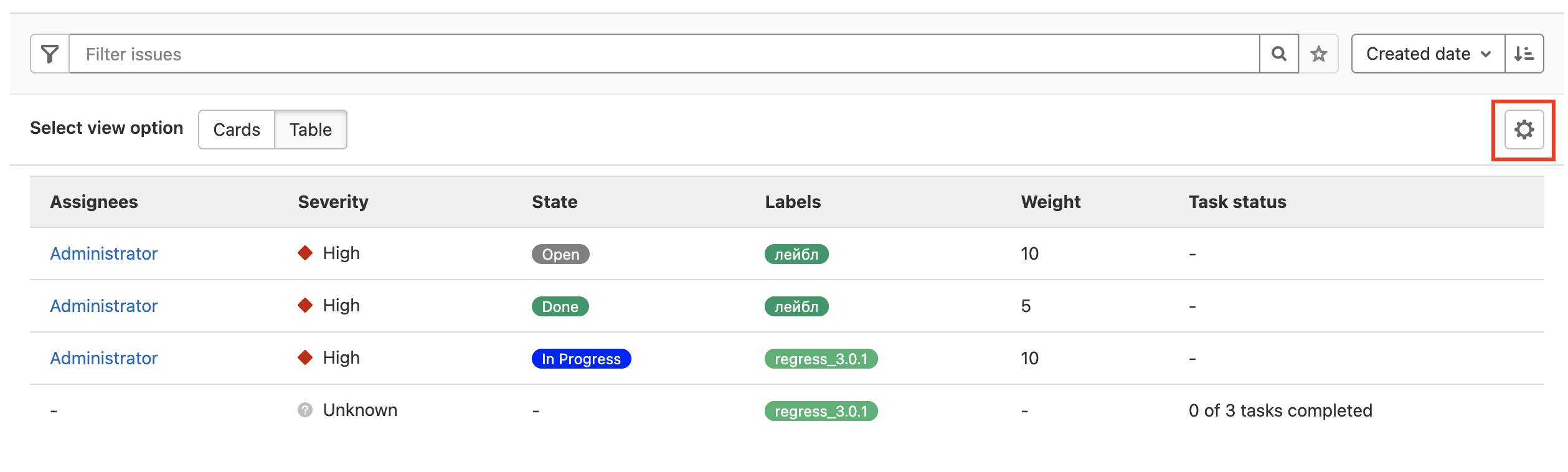Click the filter funnel icon

[x=50, y=54]
